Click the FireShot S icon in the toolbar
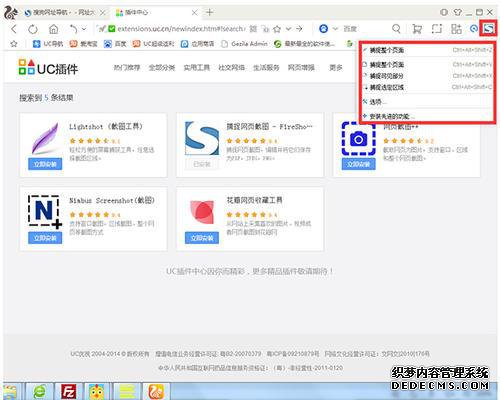The image size is (500, 400). point(488,29)
